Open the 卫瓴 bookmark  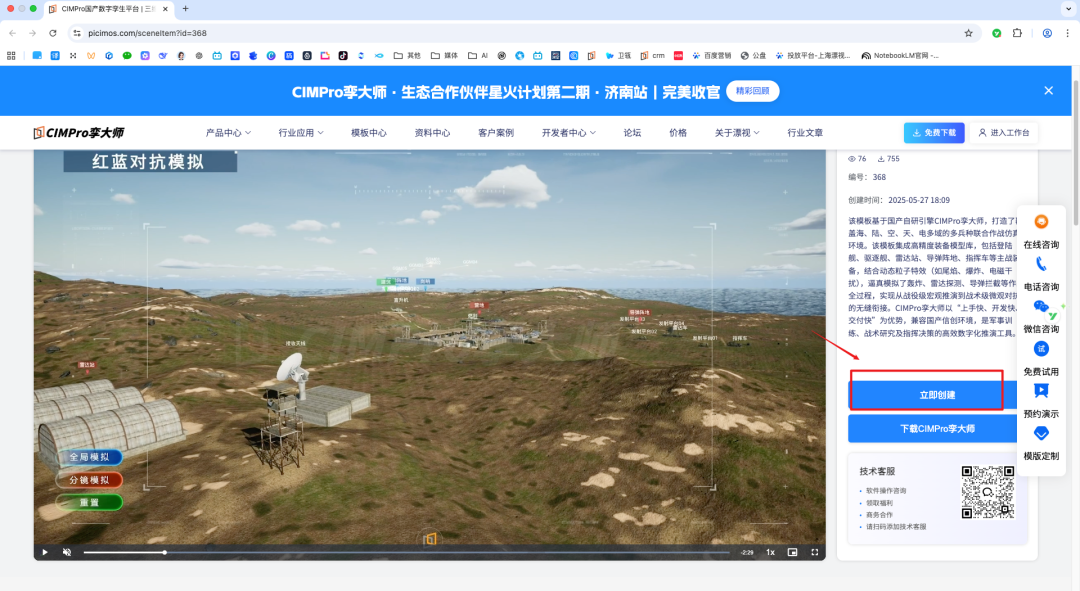pos(619,56)
